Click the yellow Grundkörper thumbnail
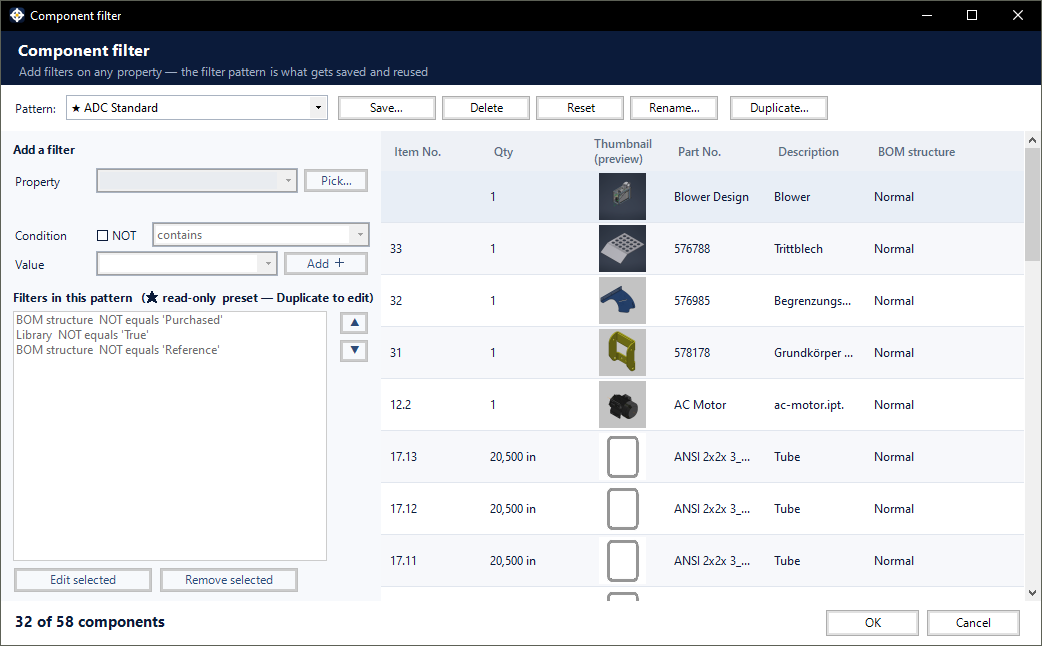Image resolution: width=1042 pixels, height=646 pixels. pyautogui.click(x=622, y=352)
